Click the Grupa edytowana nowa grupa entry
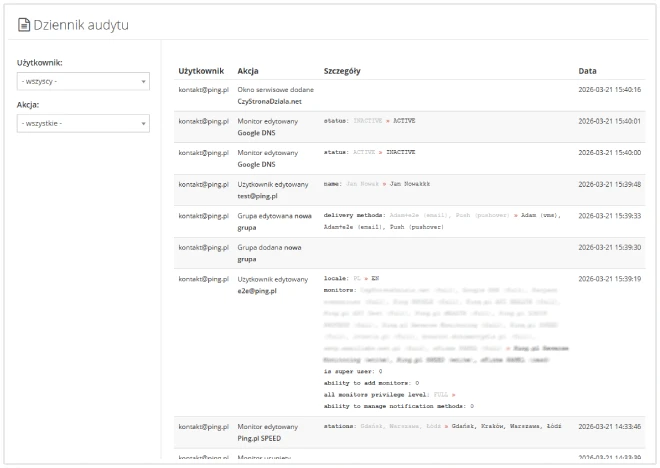This screenshot has width=660, height=468. pos(274,221)
